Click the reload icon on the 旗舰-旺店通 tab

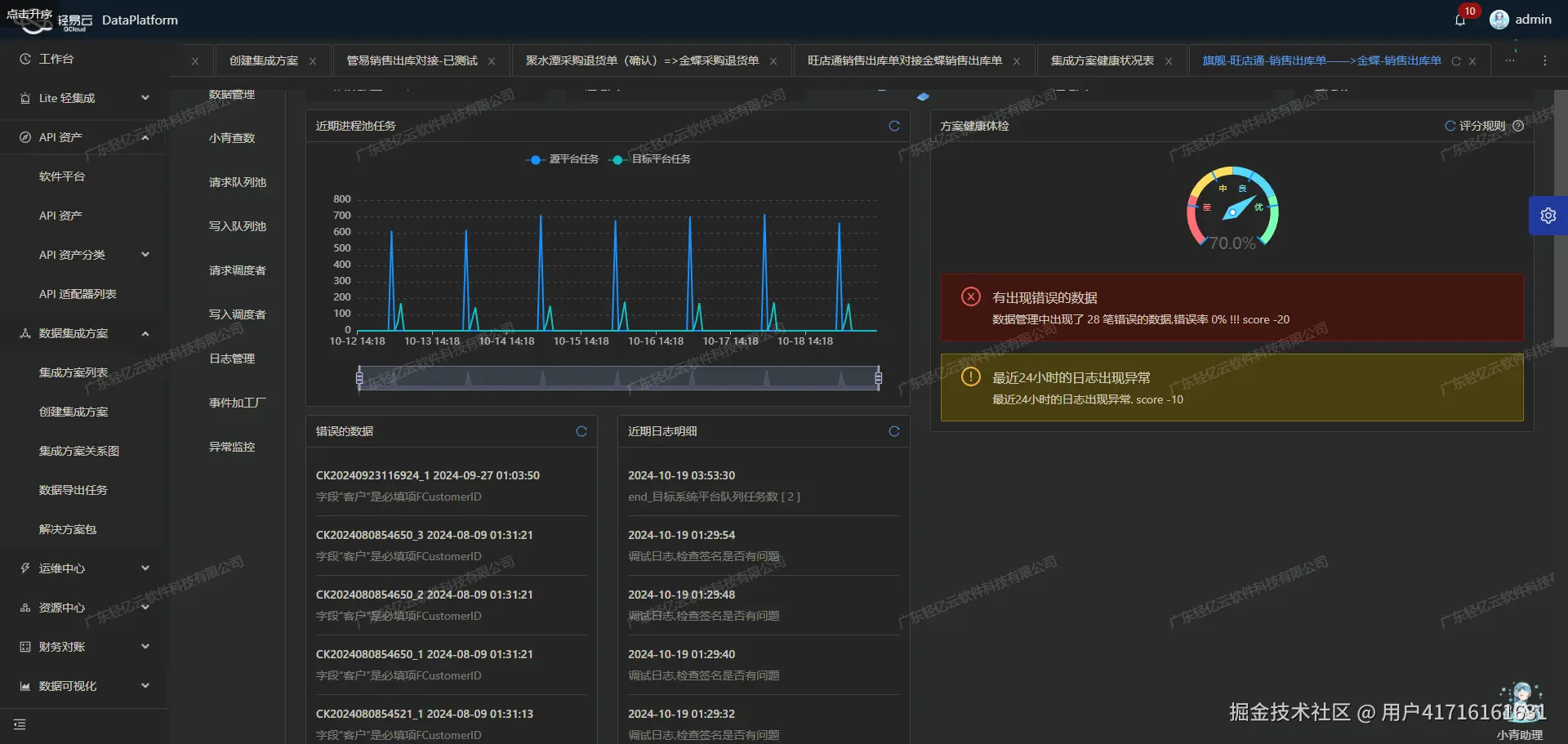1455,61
